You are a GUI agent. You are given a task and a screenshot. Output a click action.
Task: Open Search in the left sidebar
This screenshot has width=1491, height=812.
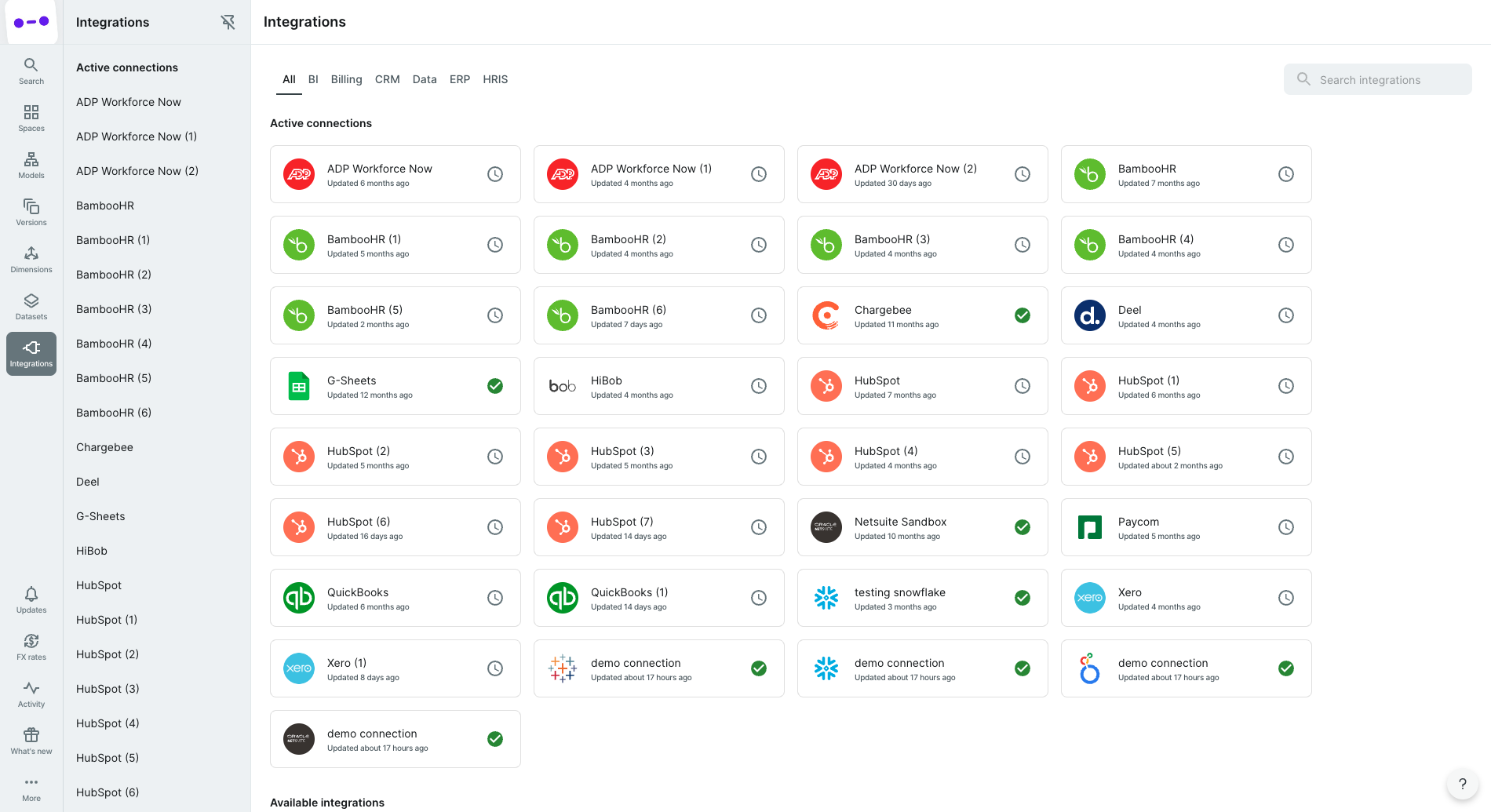31,71
